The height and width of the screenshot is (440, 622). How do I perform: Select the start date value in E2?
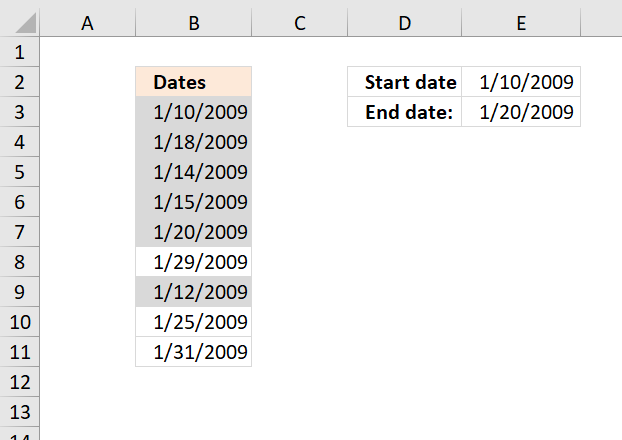(x=521, y=82)
